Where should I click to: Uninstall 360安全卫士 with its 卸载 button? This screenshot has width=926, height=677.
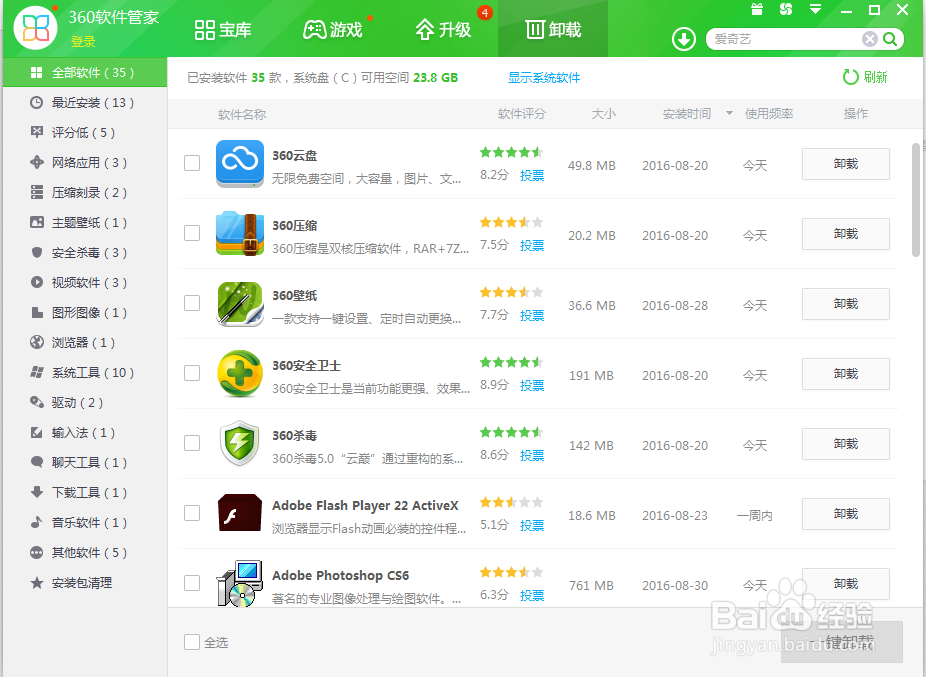coord(846,374)
